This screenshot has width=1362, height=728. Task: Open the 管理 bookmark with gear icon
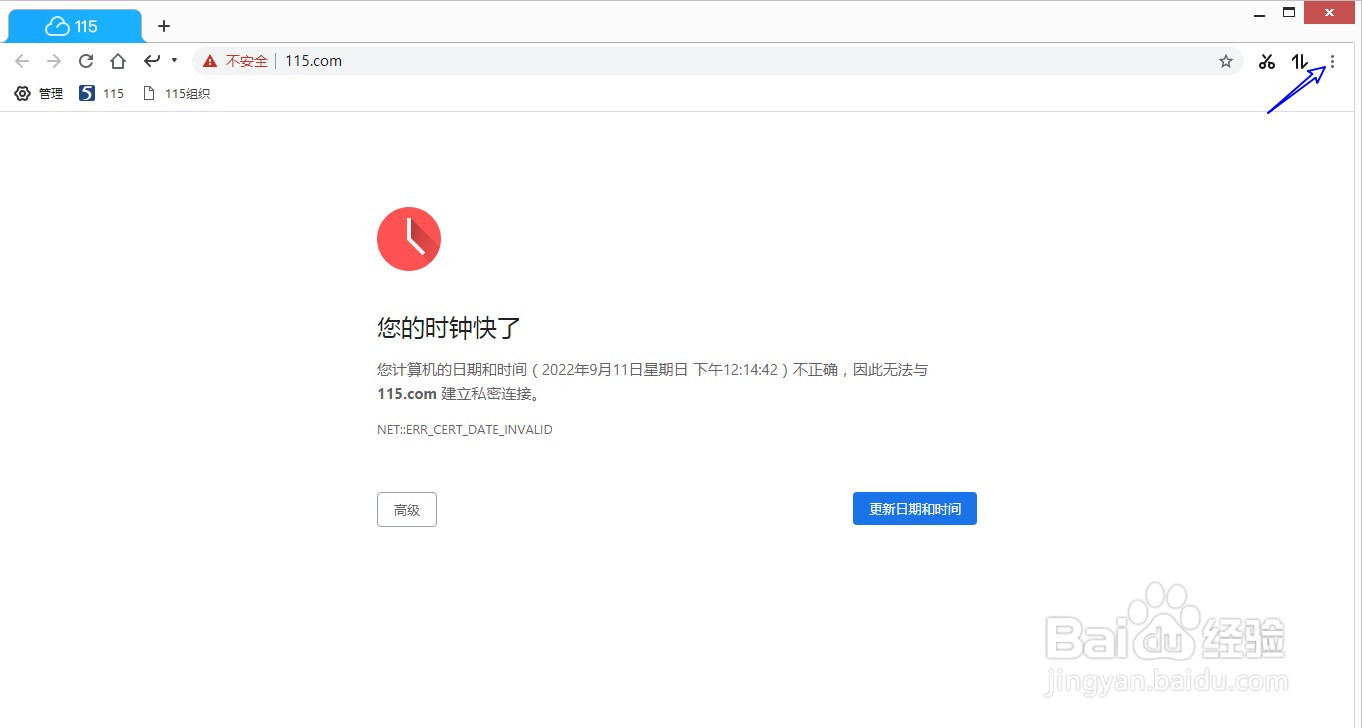pos(38,93)
